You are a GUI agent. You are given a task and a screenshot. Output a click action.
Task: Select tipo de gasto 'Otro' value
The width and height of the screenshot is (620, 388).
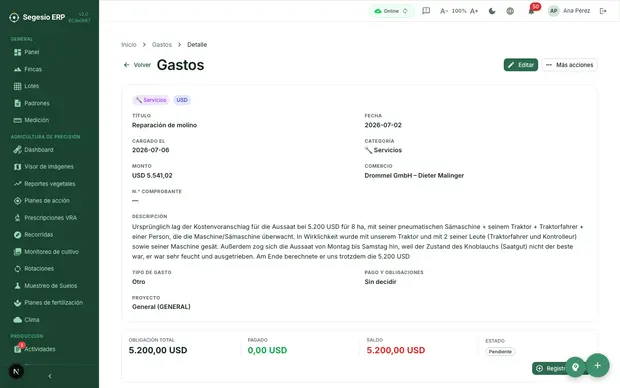point(138,282)
